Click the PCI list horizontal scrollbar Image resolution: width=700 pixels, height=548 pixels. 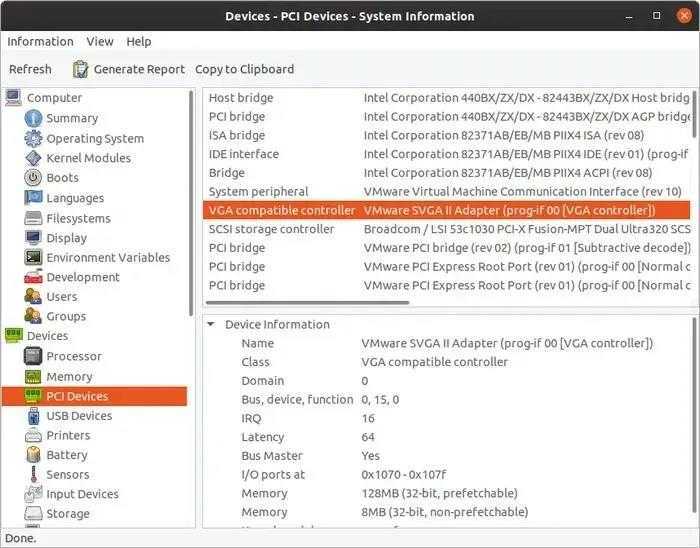(307, 303)
